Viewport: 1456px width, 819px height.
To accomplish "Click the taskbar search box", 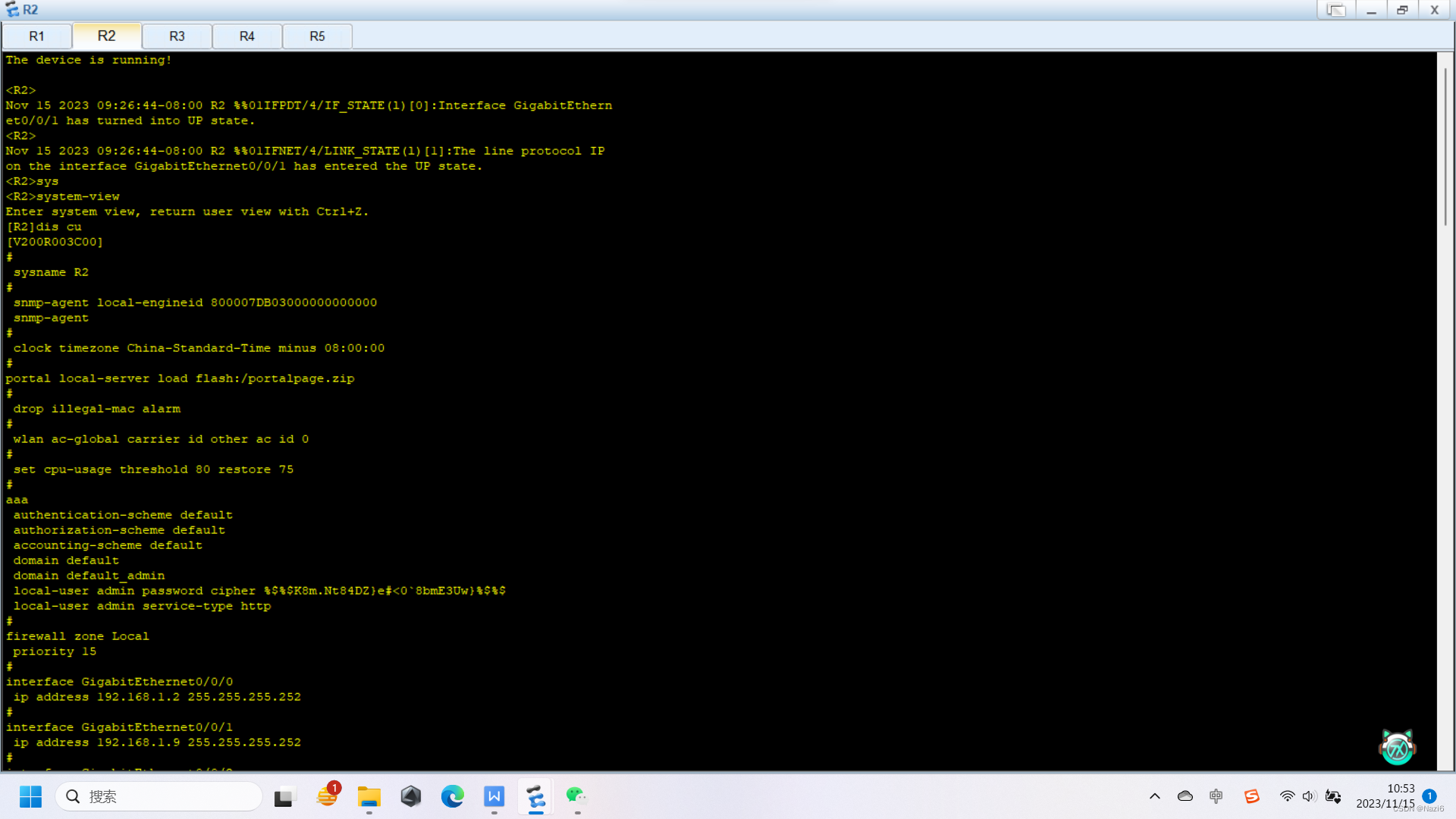I will click(159, 796).
